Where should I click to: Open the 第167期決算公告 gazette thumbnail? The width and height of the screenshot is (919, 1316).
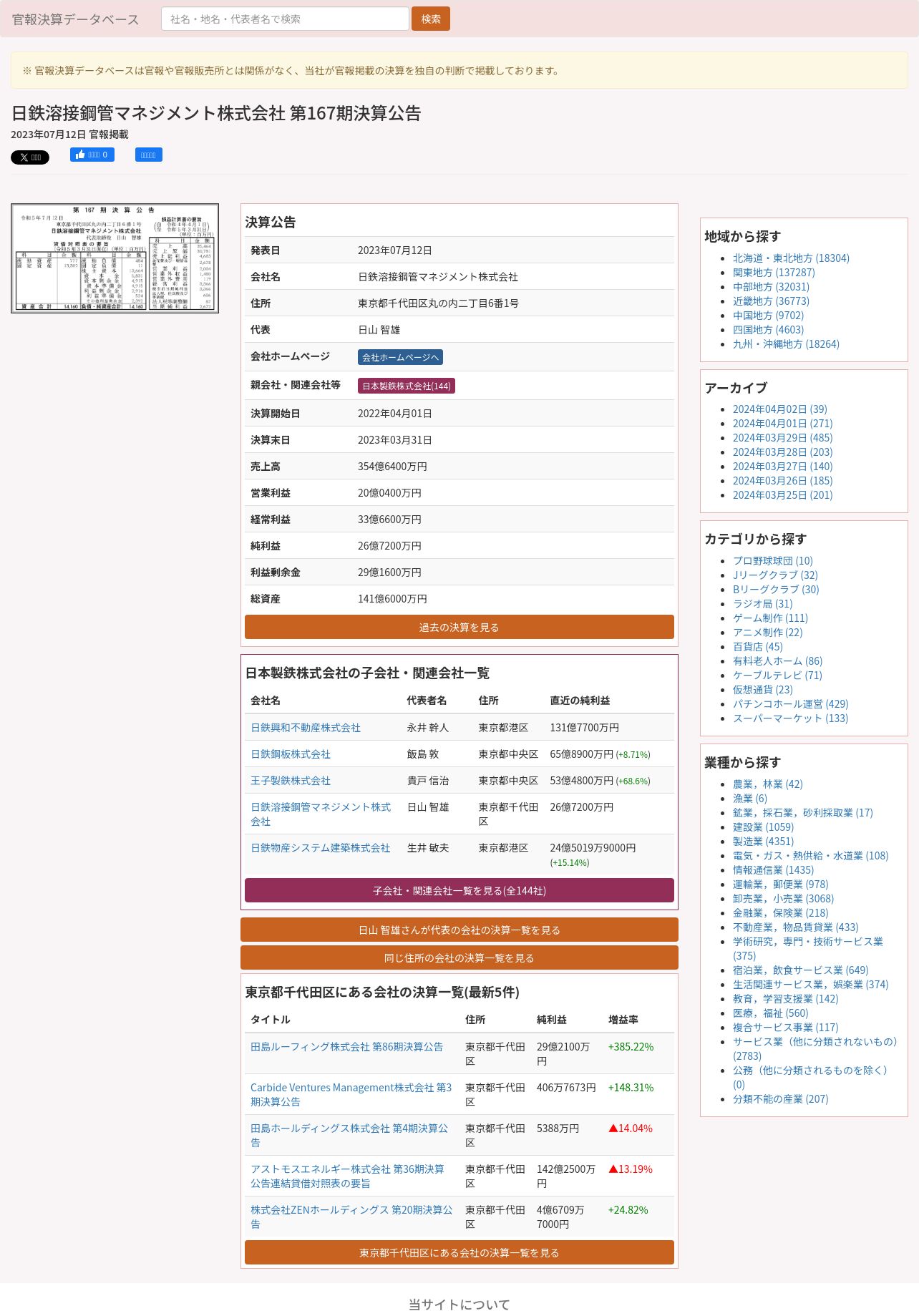coord(115,258)
